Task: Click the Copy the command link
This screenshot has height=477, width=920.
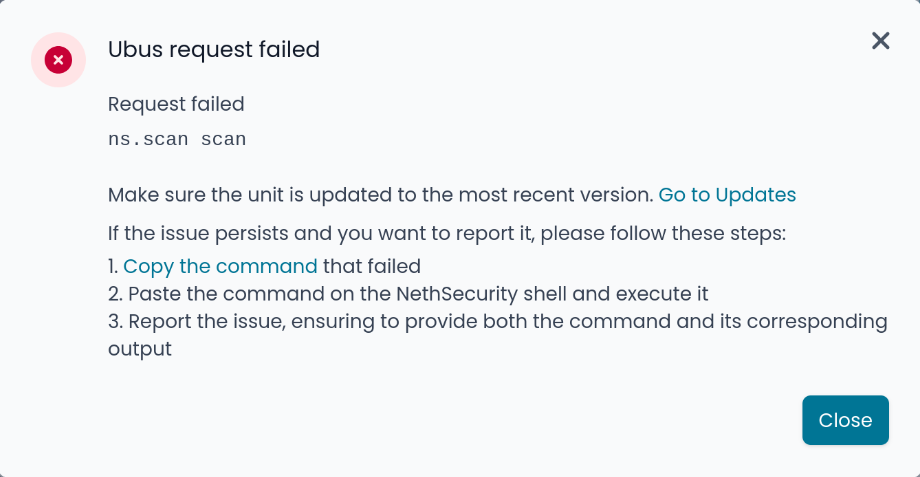Action: pos(220,266)
